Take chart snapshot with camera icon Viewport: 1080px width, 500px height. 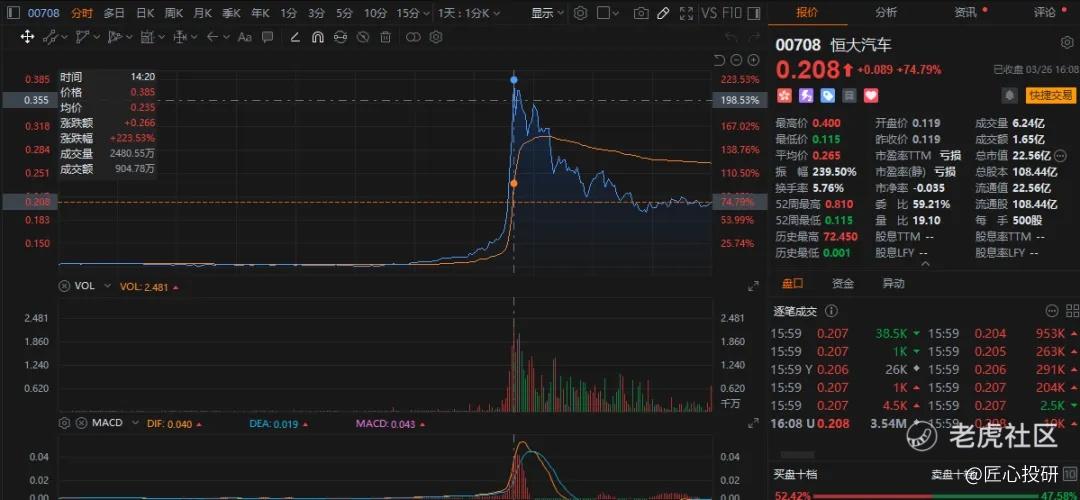[641, 13]
